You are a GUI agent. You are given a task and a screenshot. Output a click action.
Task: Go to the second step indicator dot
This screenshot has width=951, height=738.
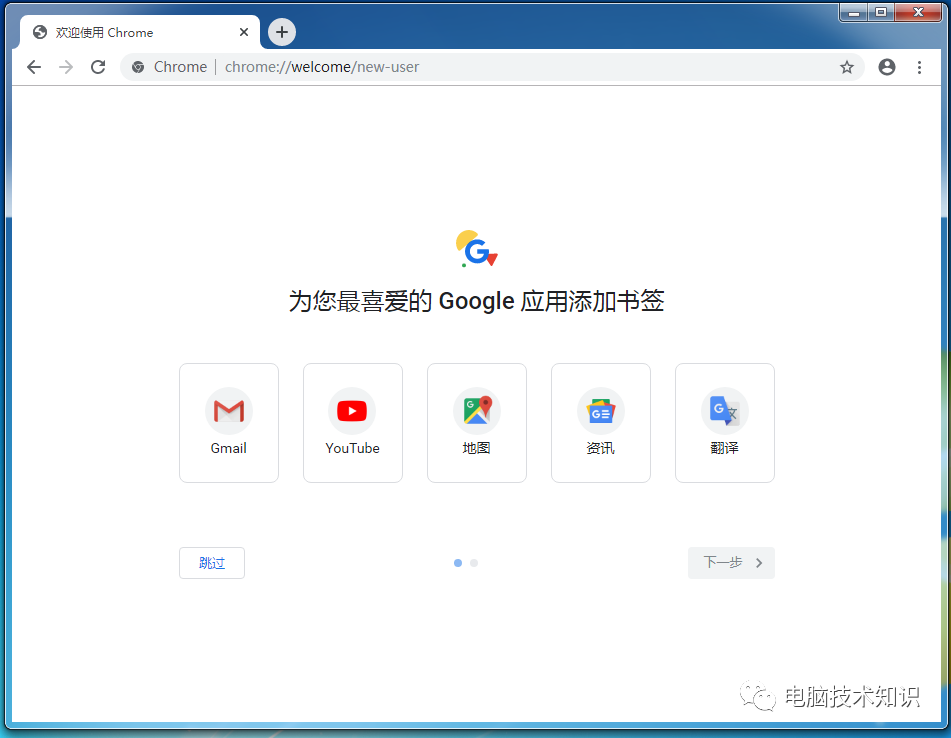click(x=474, y=563)
